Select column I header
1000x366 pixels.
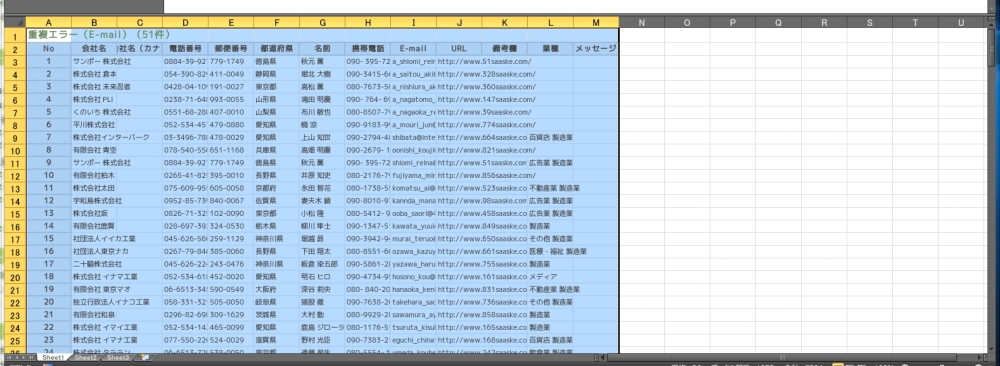coord(413,22)
